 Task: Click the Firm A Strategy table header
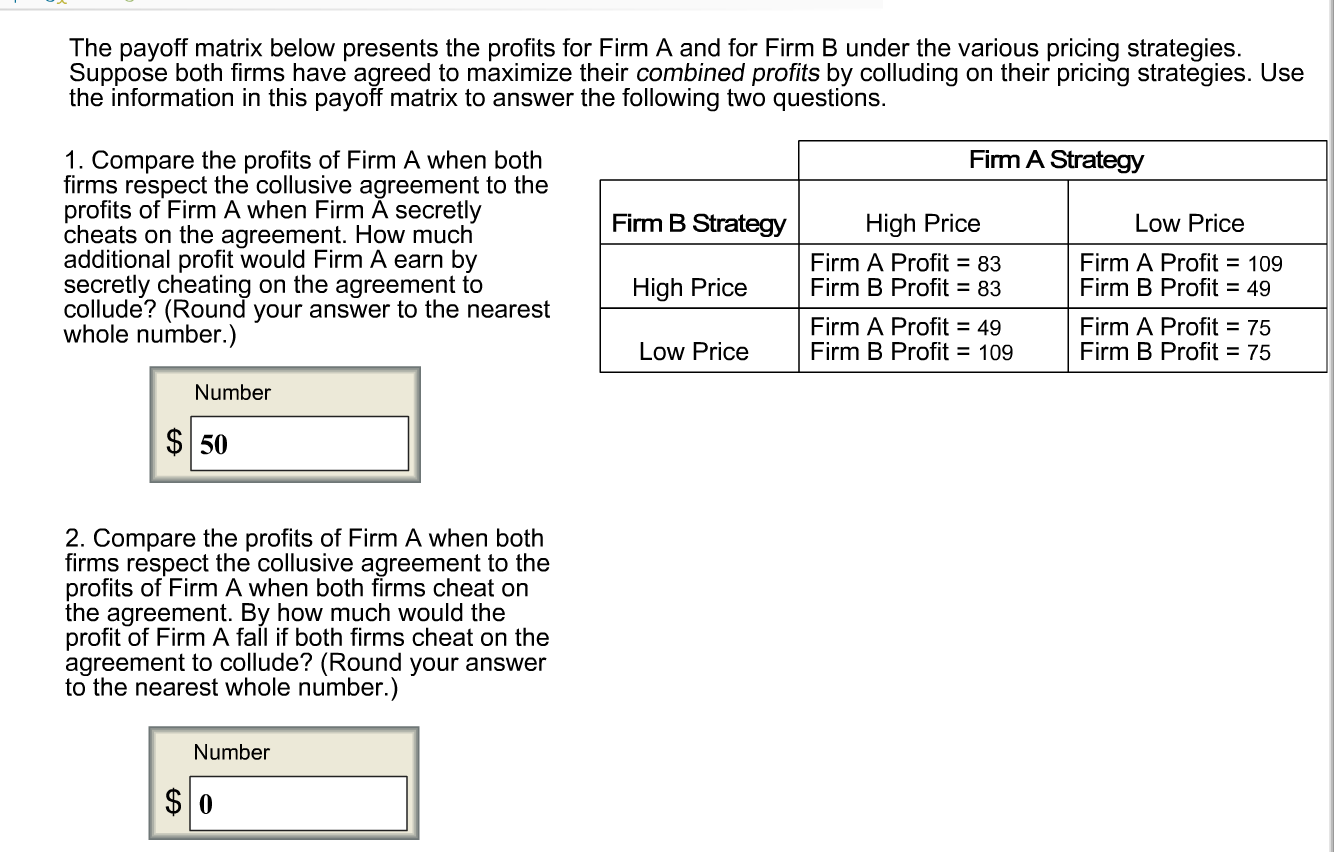point(1056,159)
